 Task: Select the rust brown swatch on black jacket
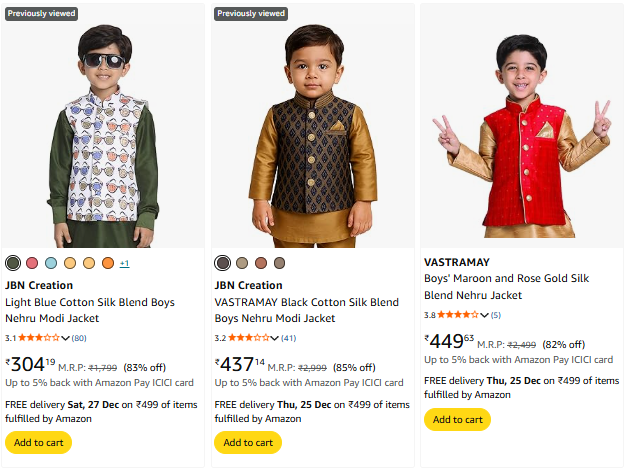click(x=260, y=263)
